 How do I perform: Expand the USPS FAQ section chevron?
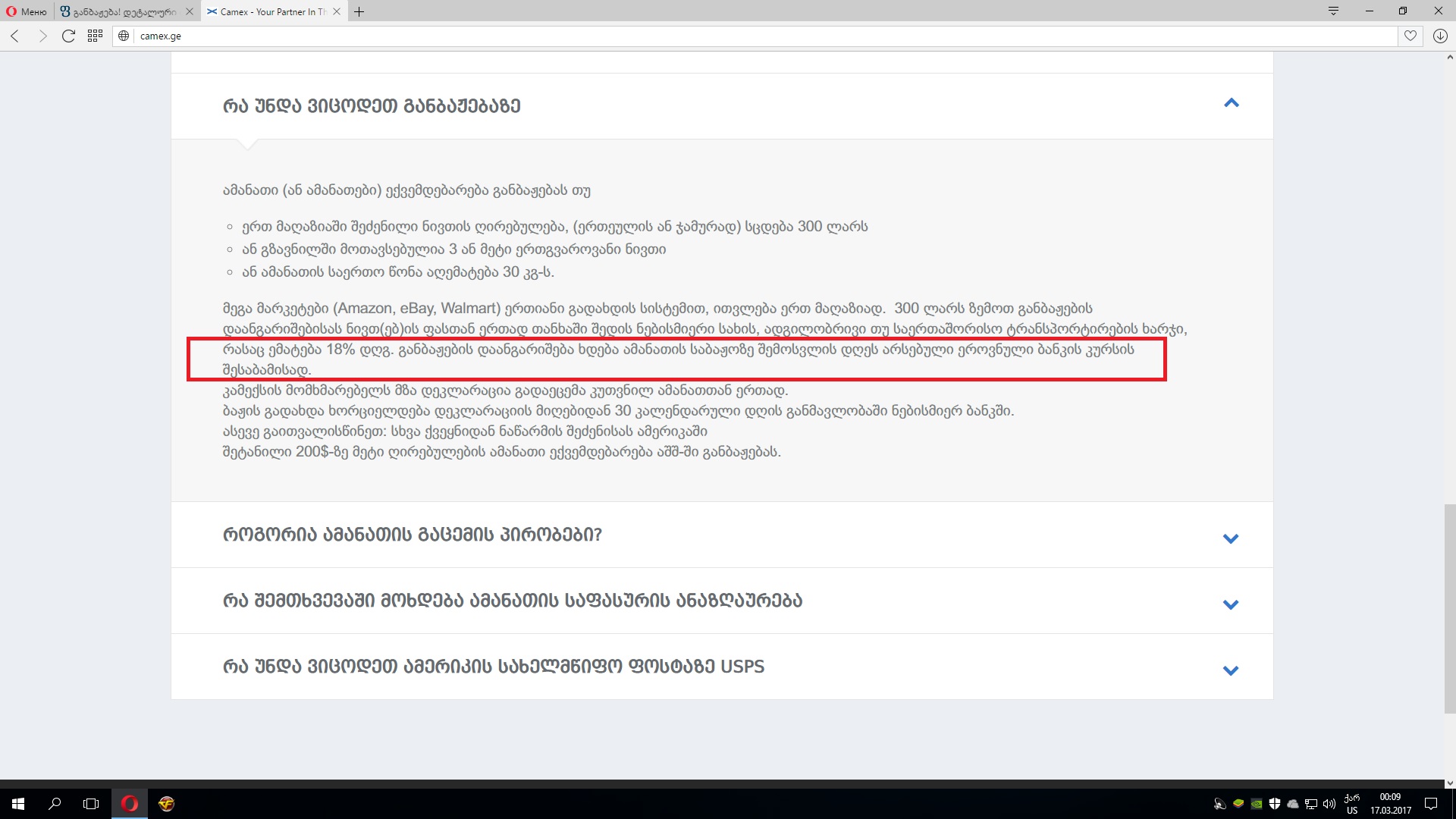[1230, 670]
